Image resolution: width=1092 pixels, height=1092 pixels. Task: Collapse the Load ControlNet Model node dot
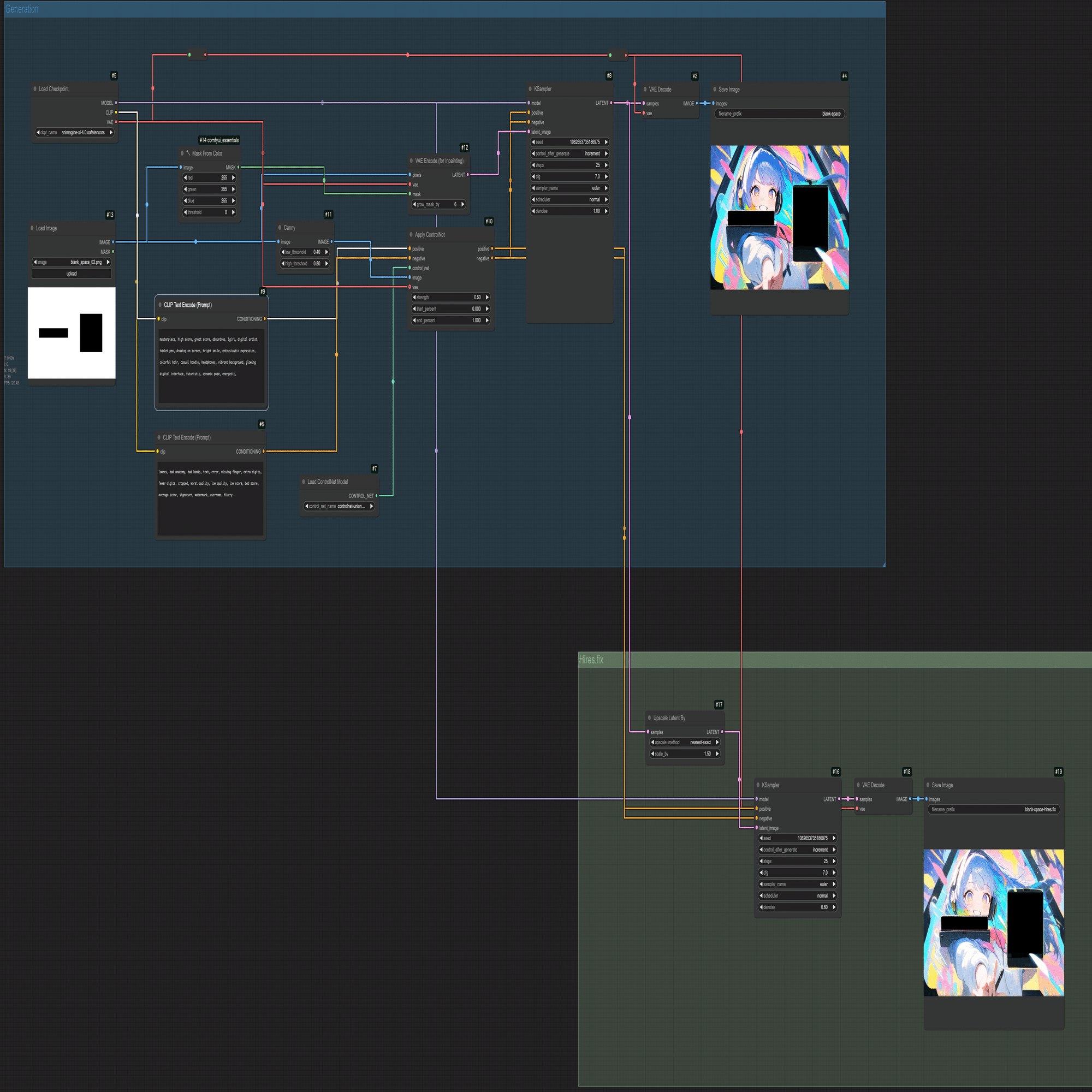pos(304,482)
